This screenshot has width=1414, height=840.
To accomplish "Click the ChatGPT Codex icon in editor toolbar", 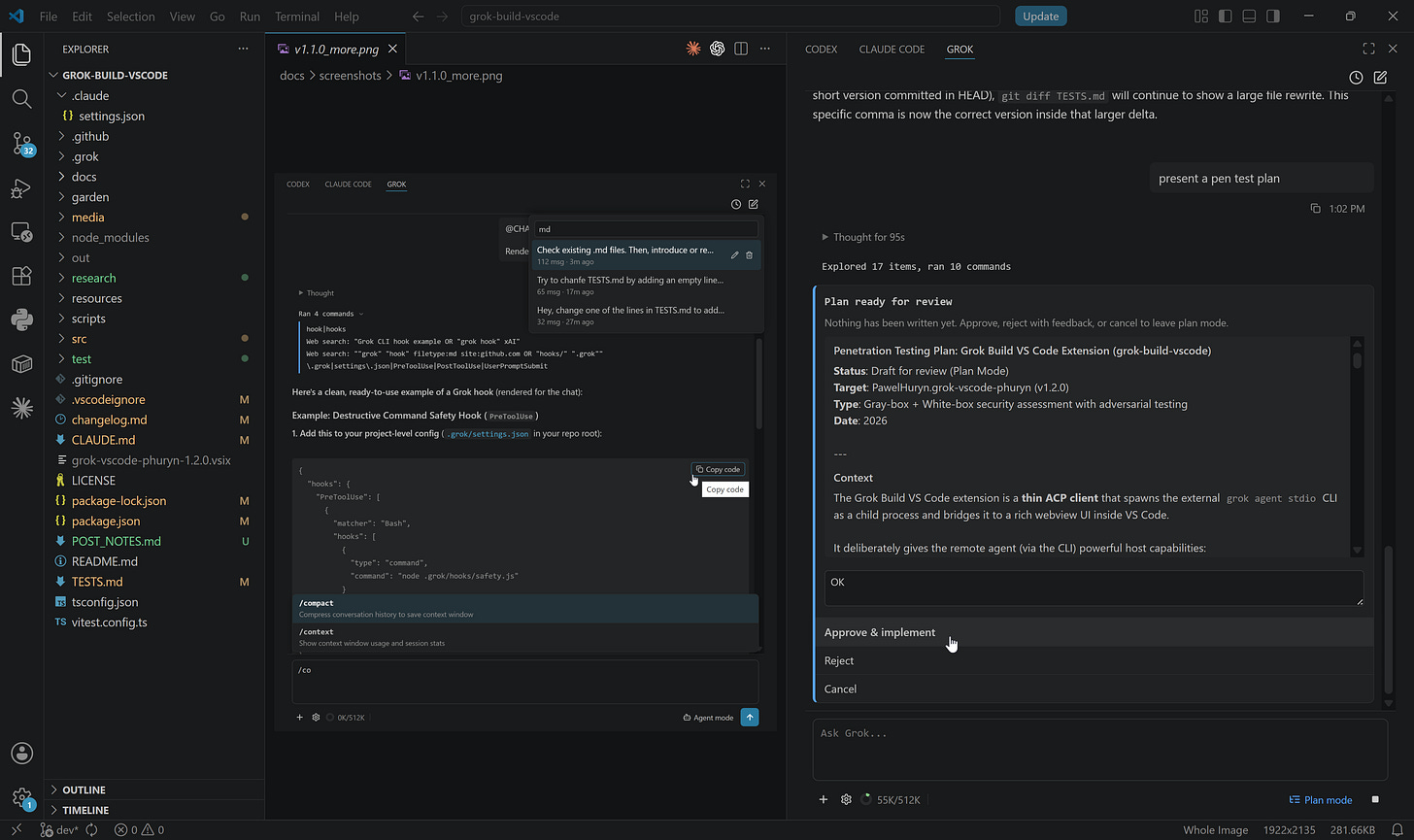I will tap(717, 49).
